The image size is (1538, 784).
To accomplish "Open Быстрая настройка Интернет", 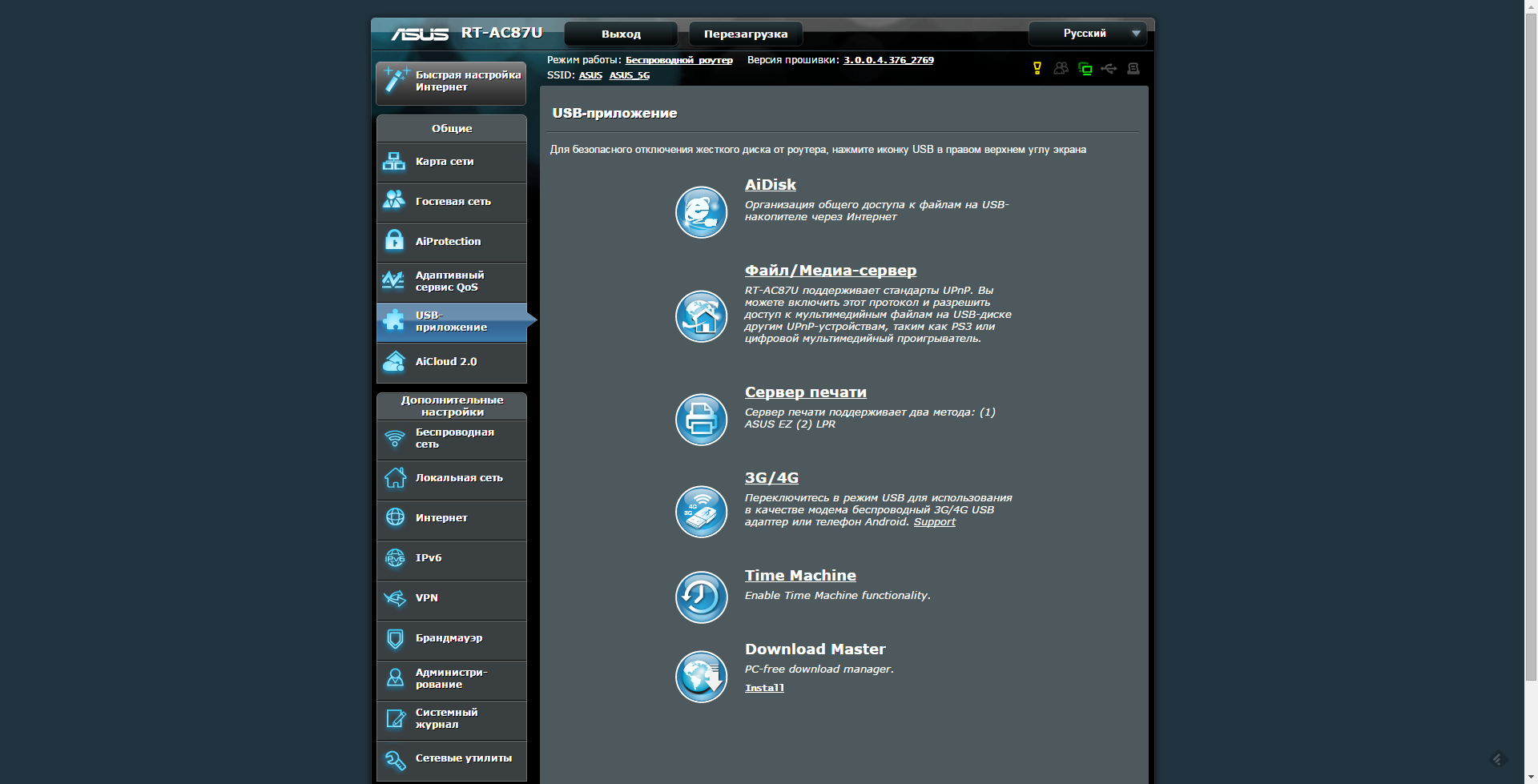I will pos(451,82).
